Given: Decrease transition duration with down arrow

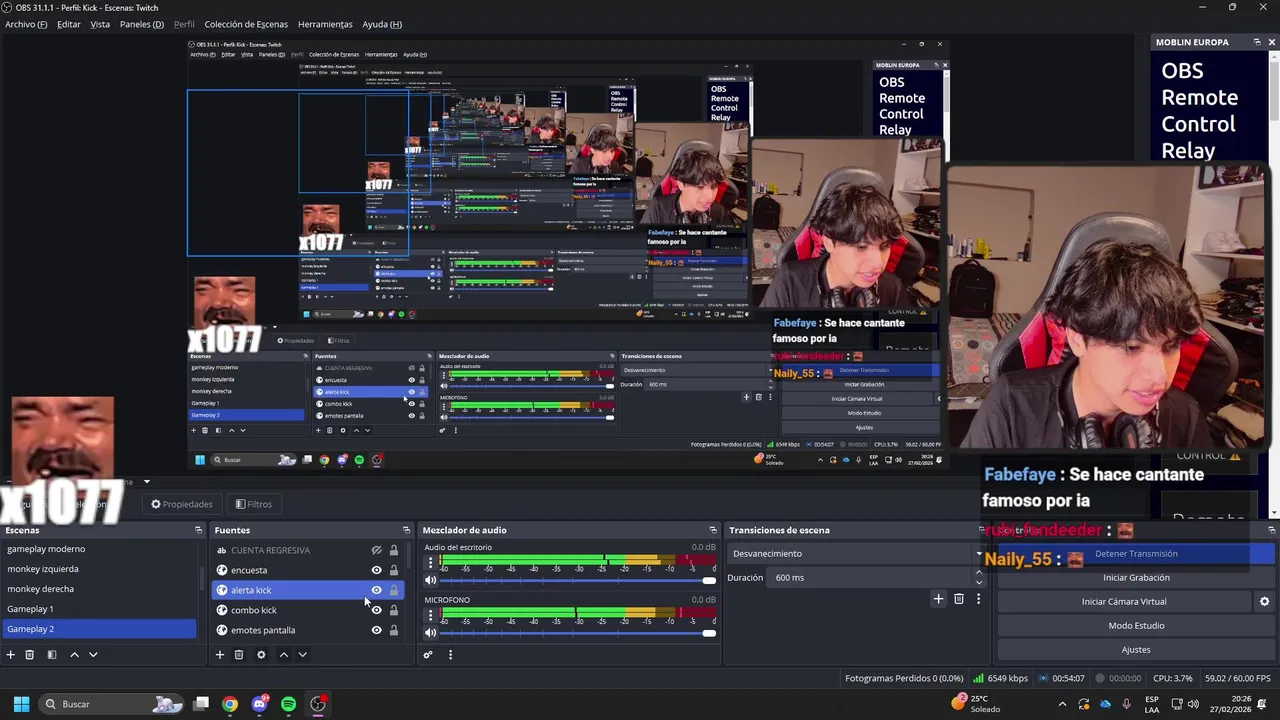Looking at the screenshot, I should [979, 582].
